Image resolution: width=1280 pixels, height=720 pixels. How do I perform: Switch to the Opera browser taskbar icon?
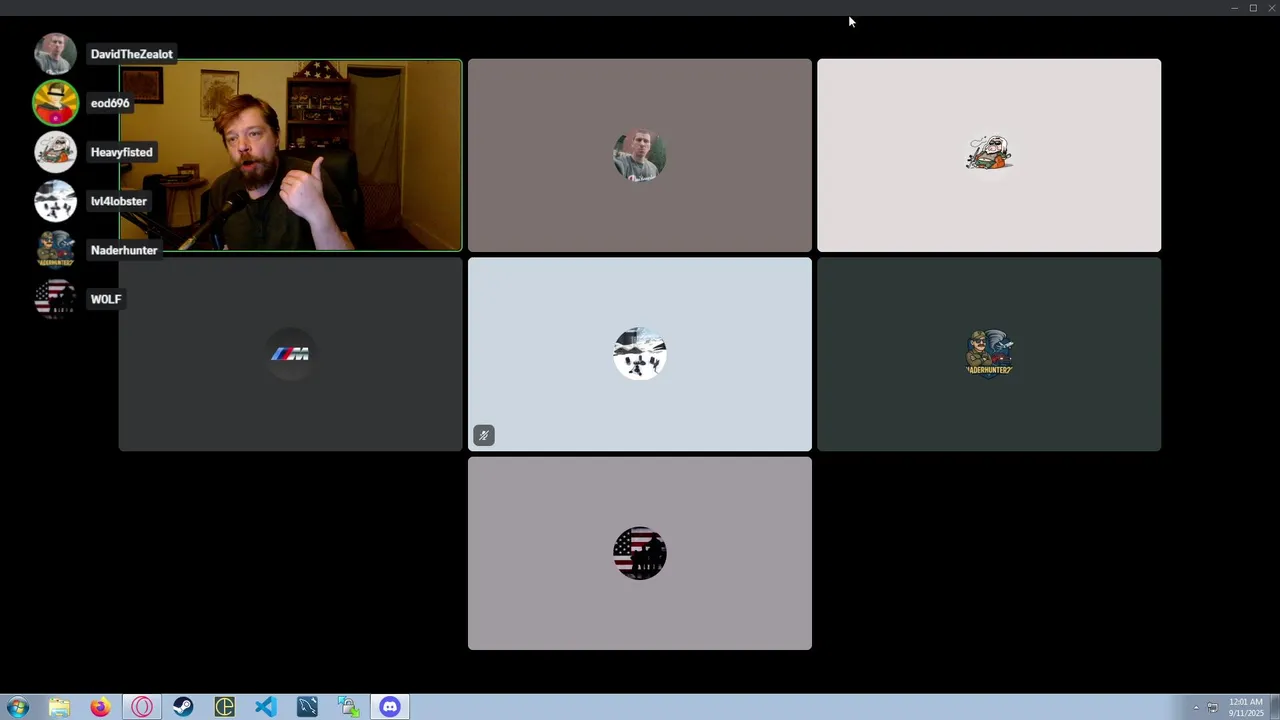142,707
